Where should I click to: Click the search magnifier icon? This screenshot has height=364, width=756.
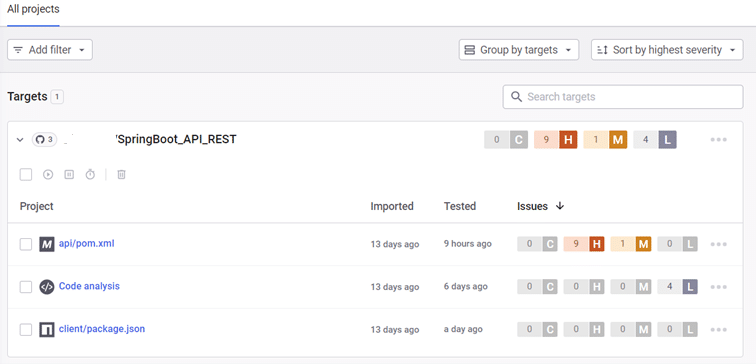pyautogui.click(x=516, y=97)
